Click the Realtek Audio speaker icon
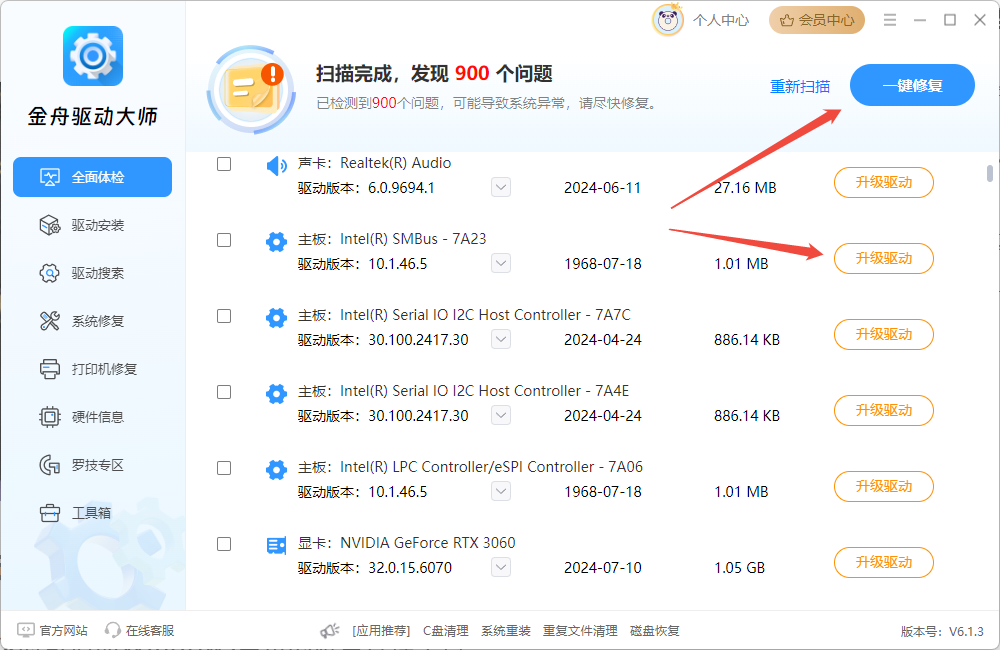This screenshot has height=650, width=1000. (276, 166)
